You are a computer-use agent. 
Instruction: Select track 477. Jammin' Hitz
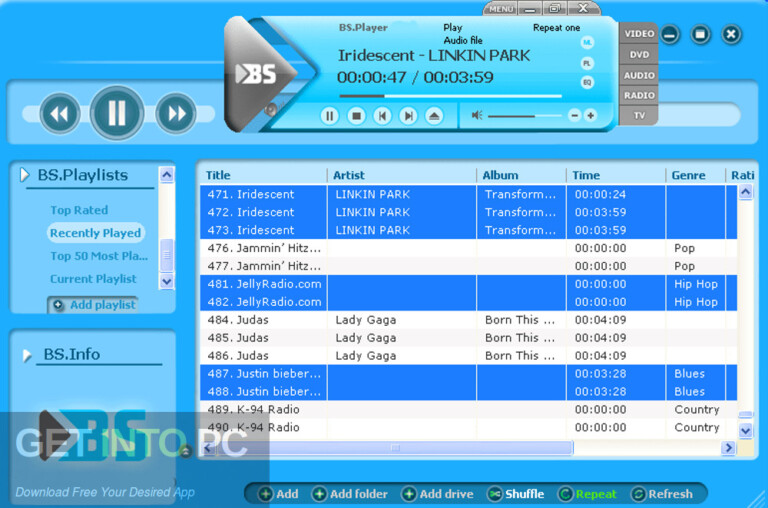pos(468,266)
